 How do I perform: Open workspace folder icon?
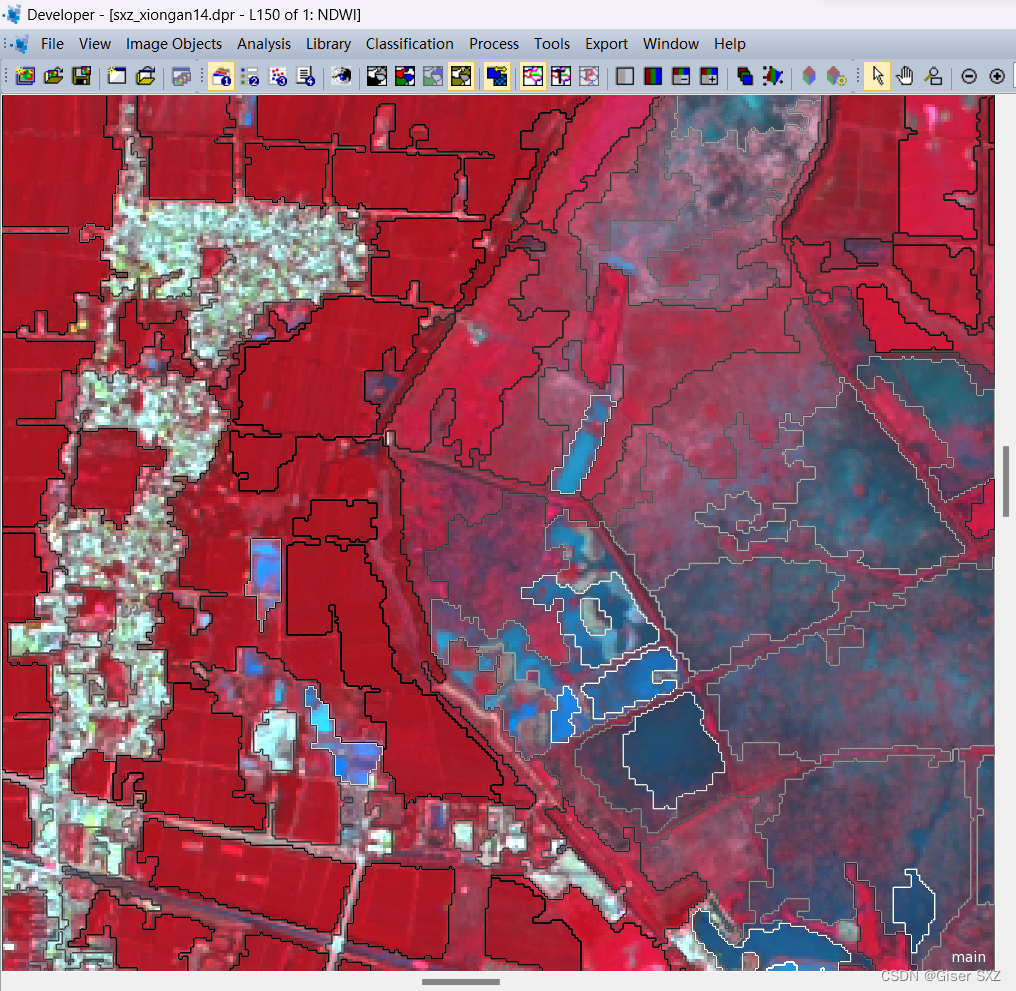pos(145,76)
